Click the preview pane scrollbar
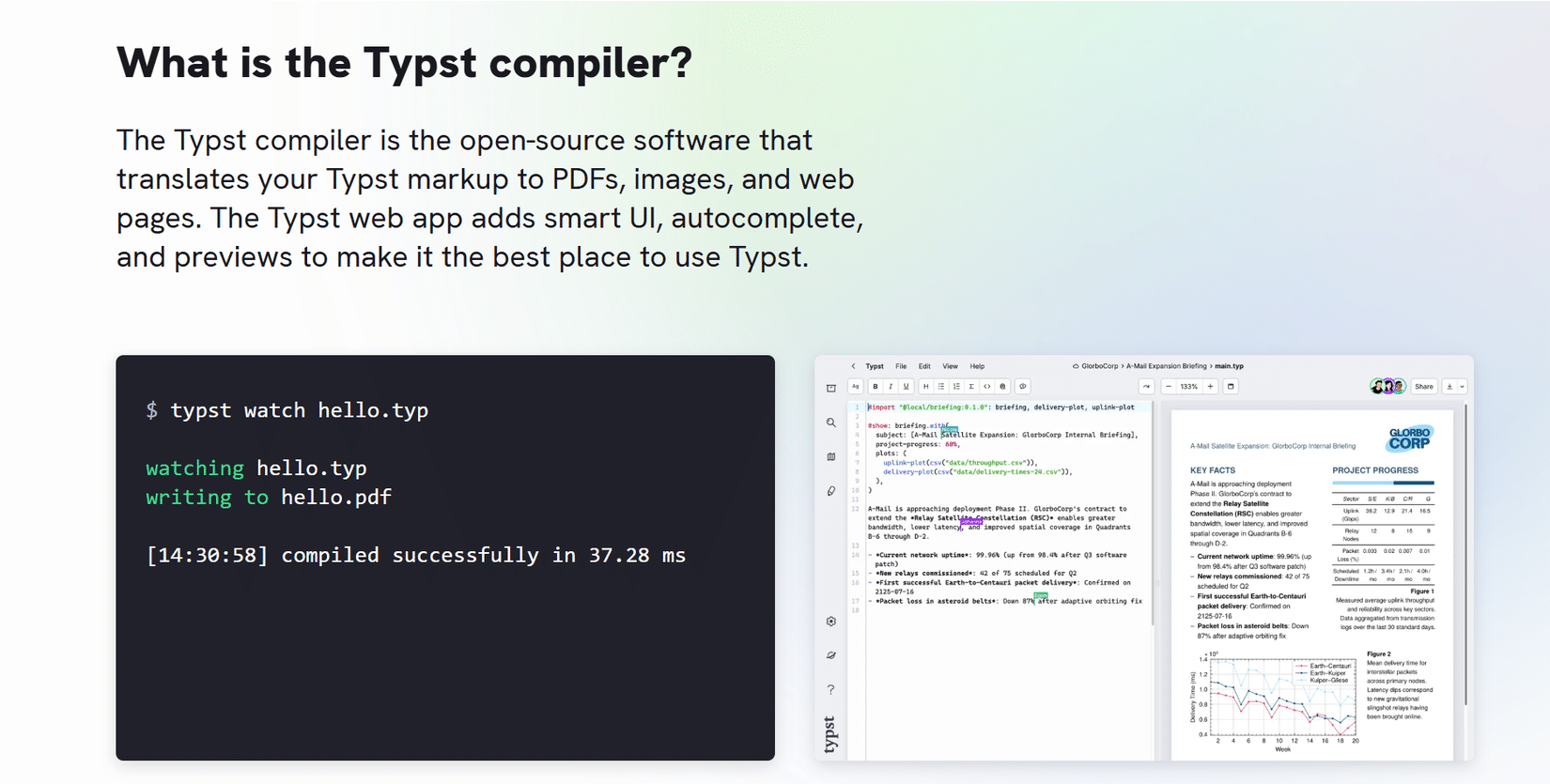This screenshot has height=784, width=1550. [1465, 554]
